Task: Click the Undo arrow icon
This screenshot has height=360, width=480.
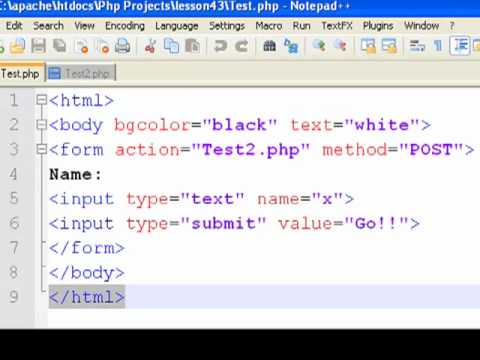Action: (x=220, y=46)
